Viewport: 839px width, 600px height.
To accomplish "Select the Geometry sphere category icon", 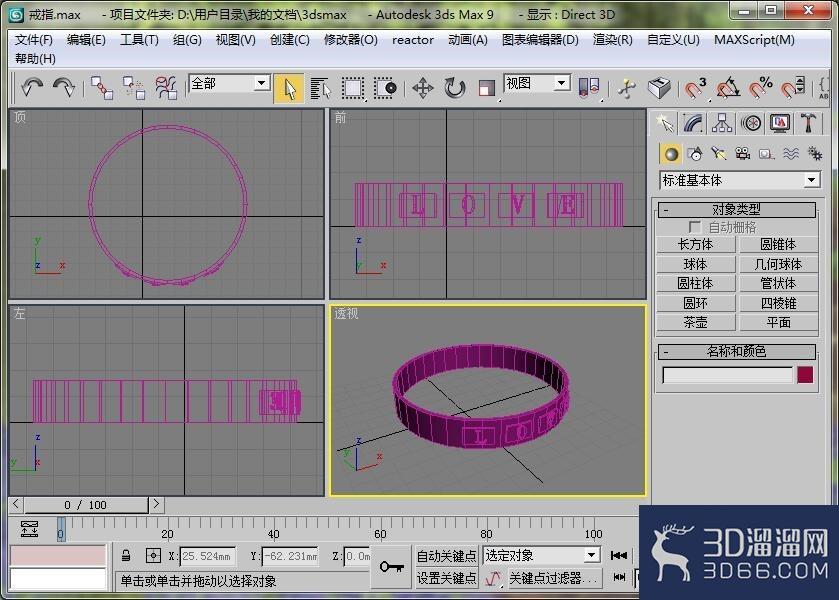I will pyautogui.click(x=671, y=154).
